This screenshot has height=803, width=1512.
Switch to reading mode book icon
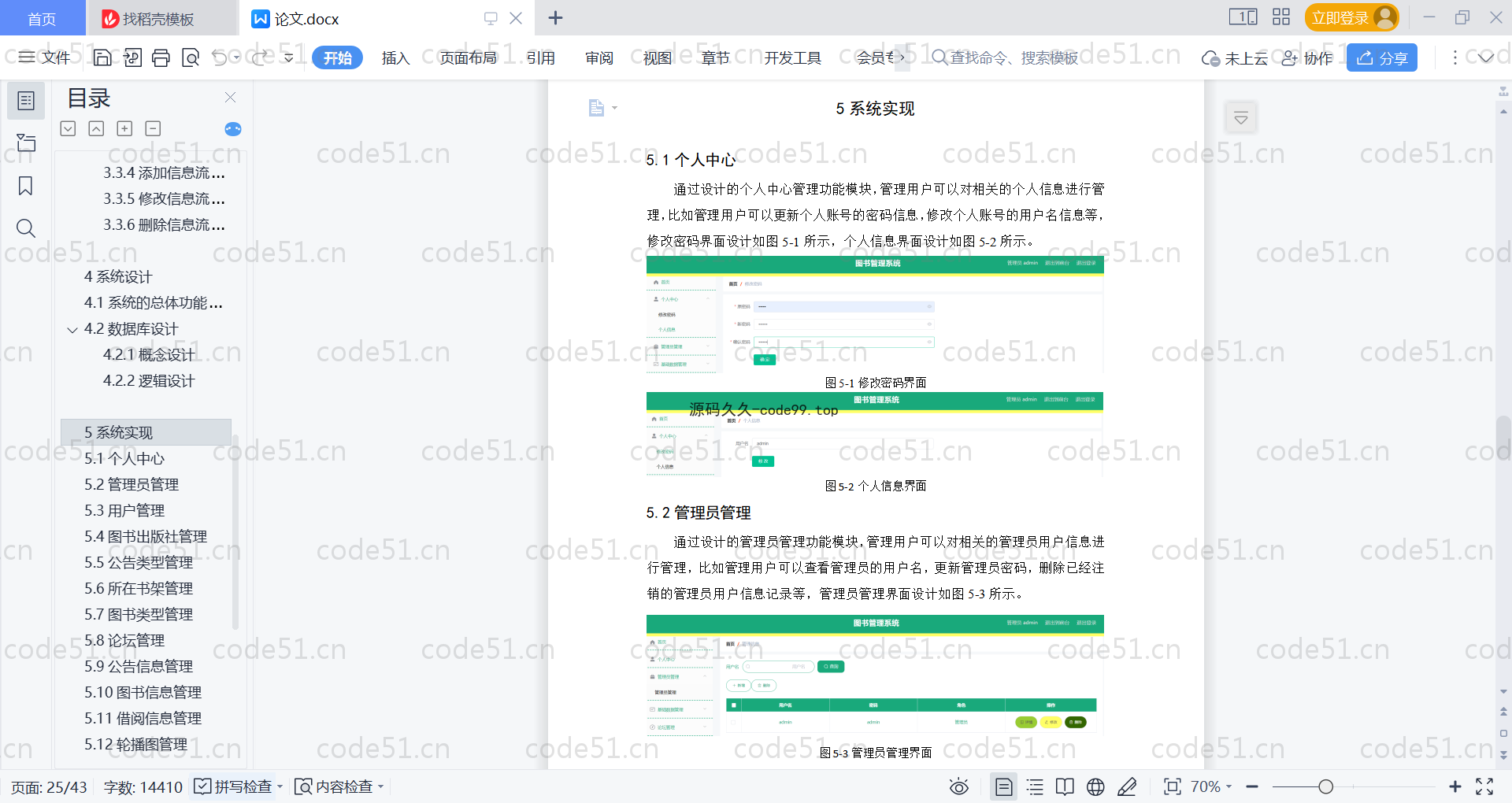pyautogui.click(x=1065, y=786)
